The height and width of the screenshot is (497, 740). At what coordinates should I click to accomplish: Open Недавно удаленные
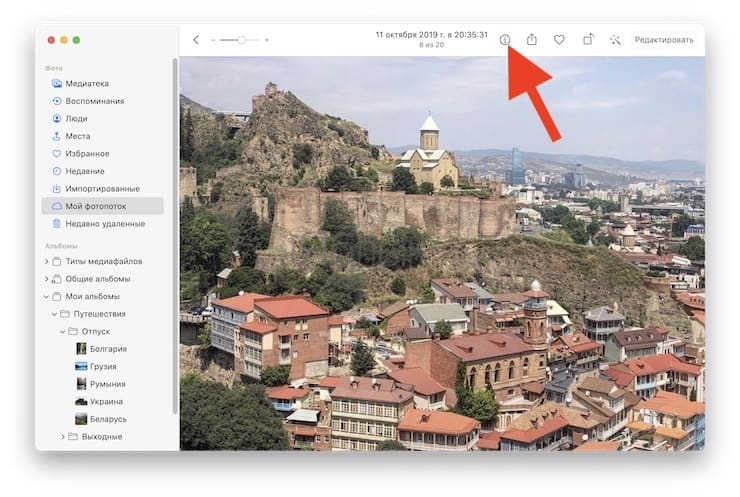point(103,224)
